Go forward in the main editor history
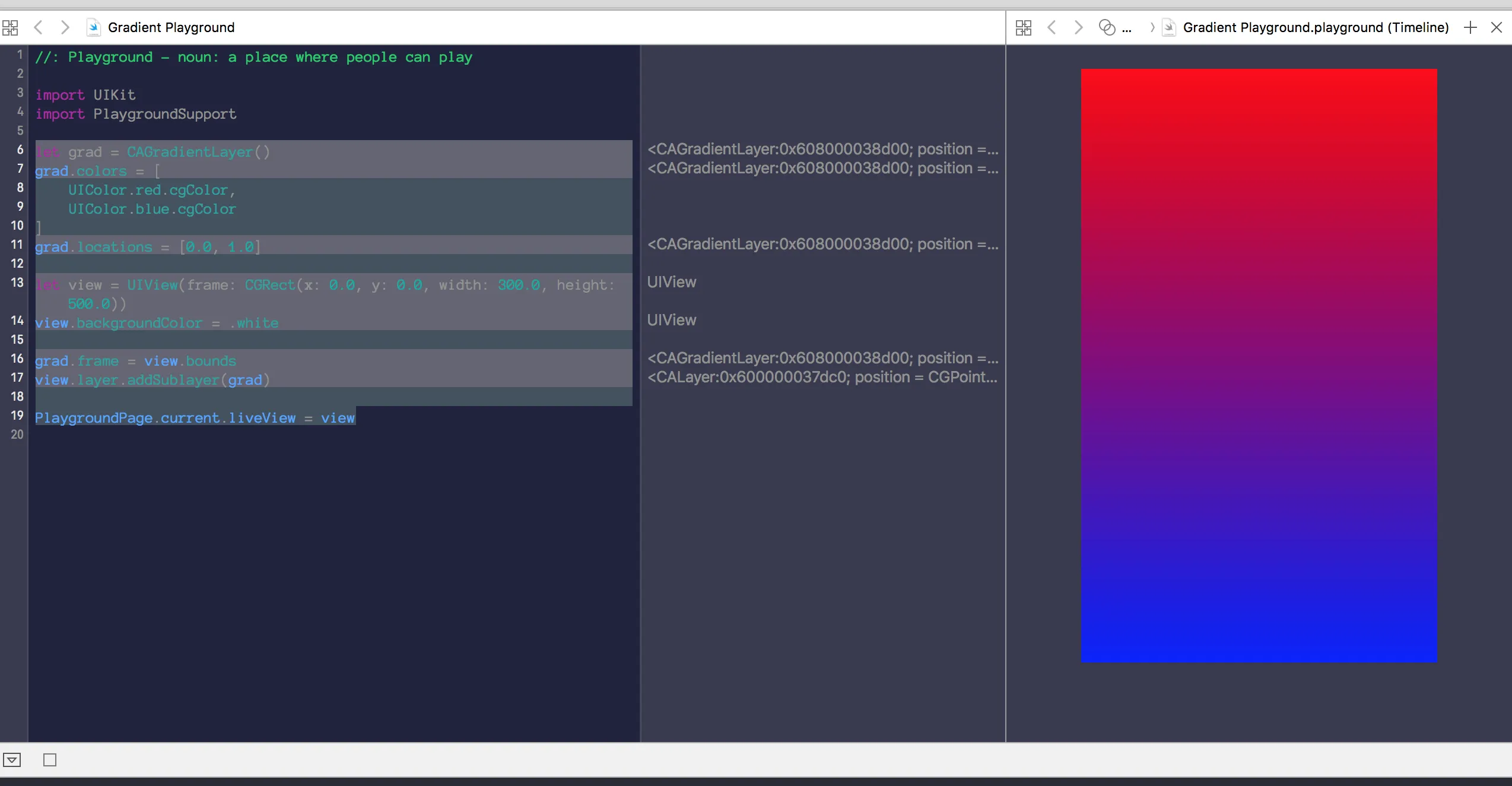 click(65, 27)
